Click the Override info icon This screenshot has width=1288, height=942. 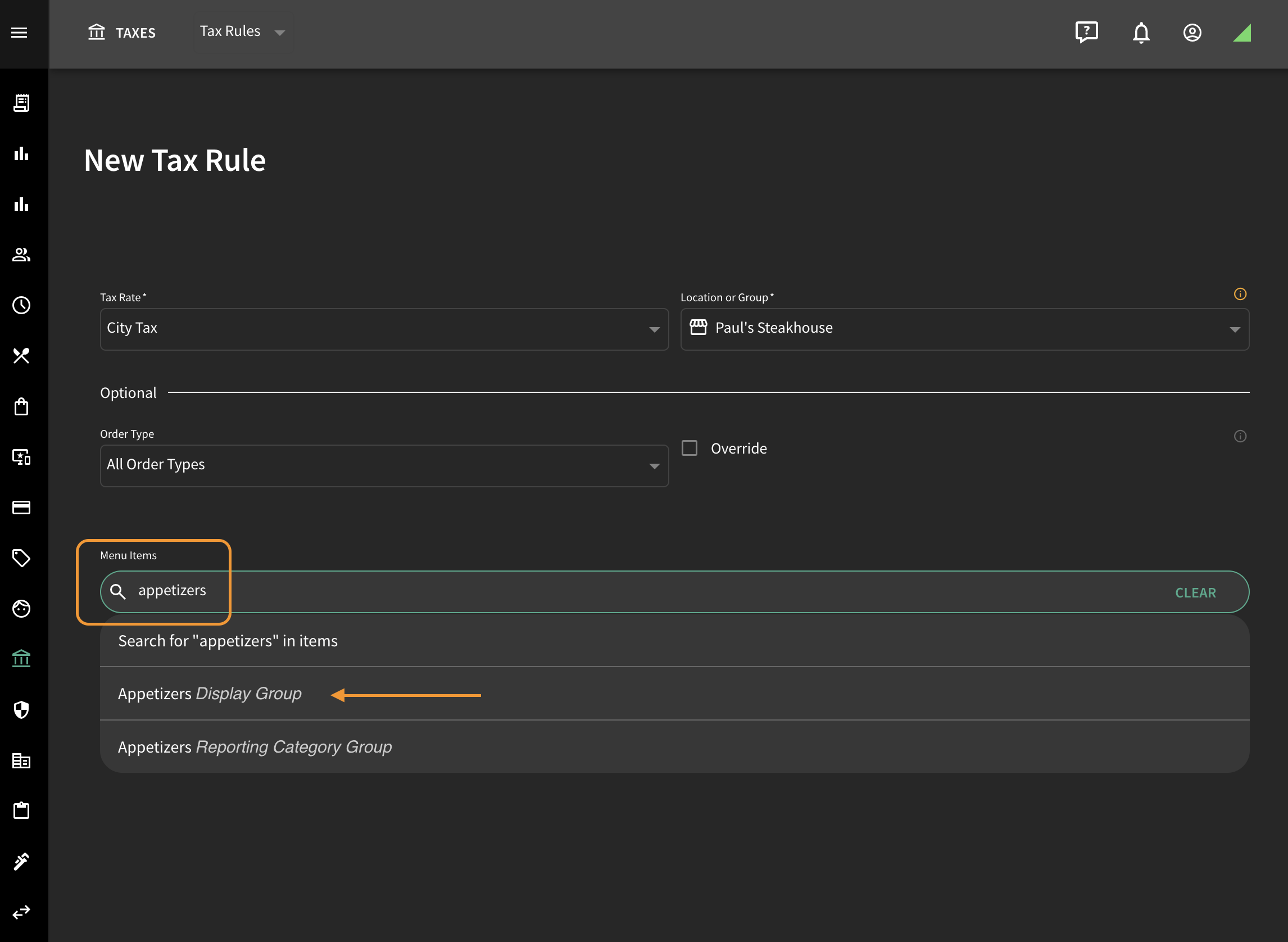point(1240,436)
